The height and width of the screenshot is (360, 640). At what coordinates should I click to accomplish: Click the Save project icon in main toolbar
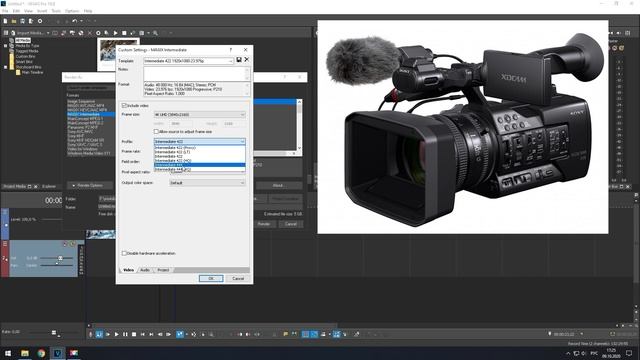tap(22, 21)
